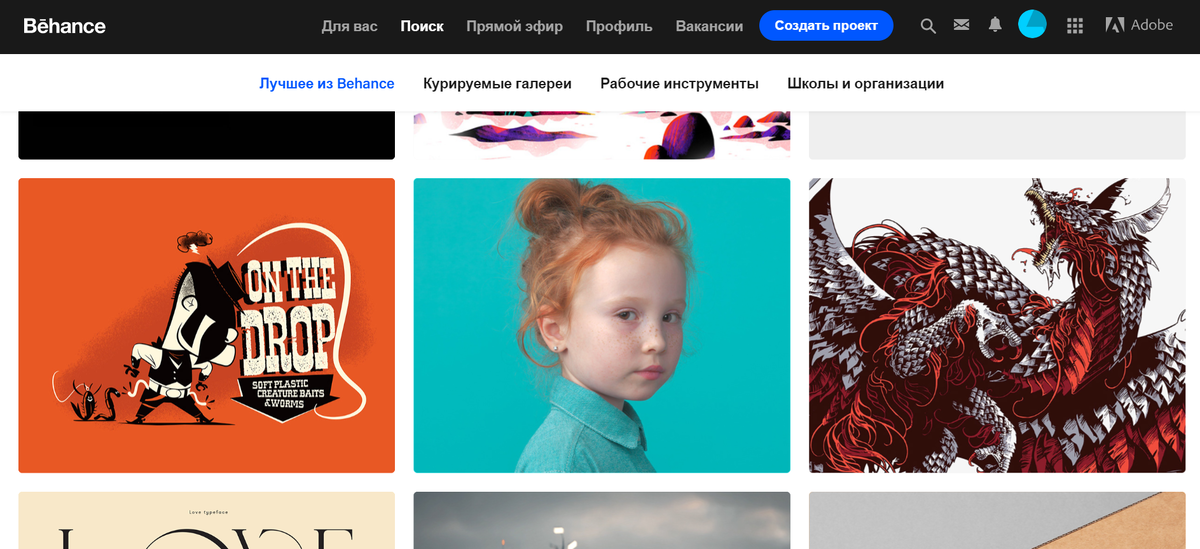
Task: Go to the Вакансии section
Action: coord(709,26)
